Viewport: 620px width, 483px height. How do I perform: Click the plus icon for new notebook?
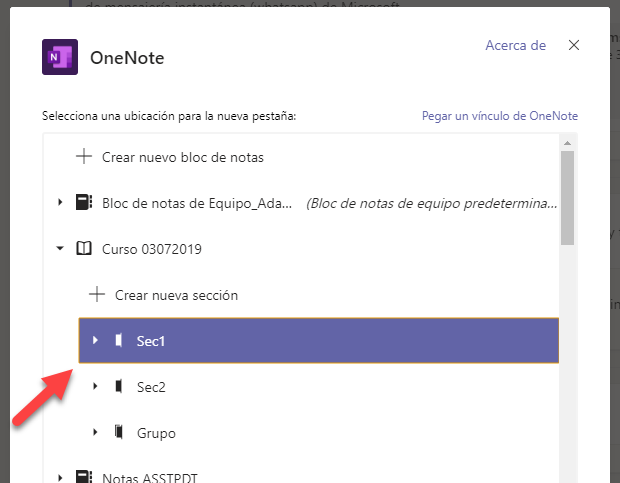tap(84, 157)
